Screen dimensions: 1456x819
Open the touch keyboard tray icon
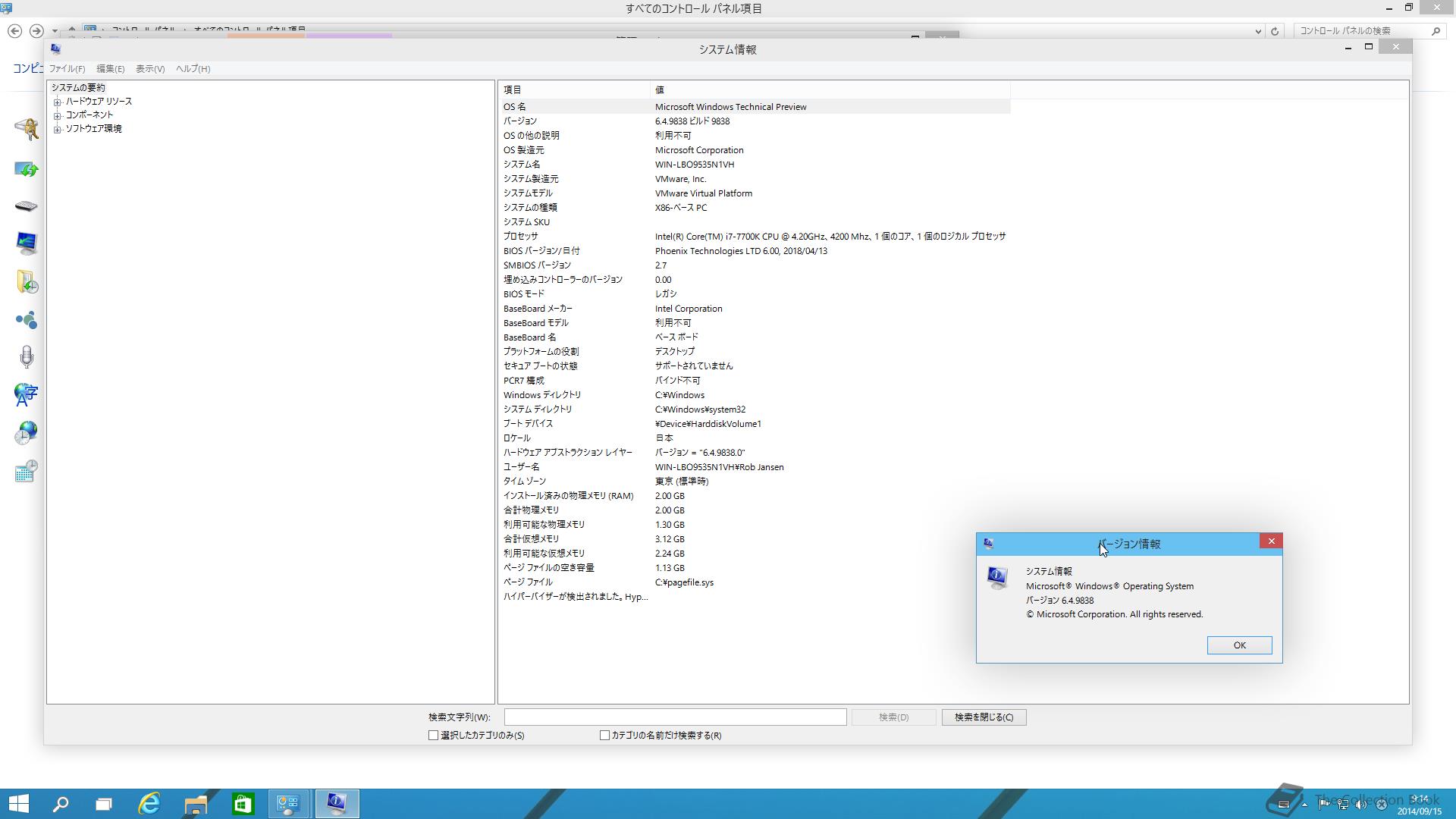tap(1284, 804)
